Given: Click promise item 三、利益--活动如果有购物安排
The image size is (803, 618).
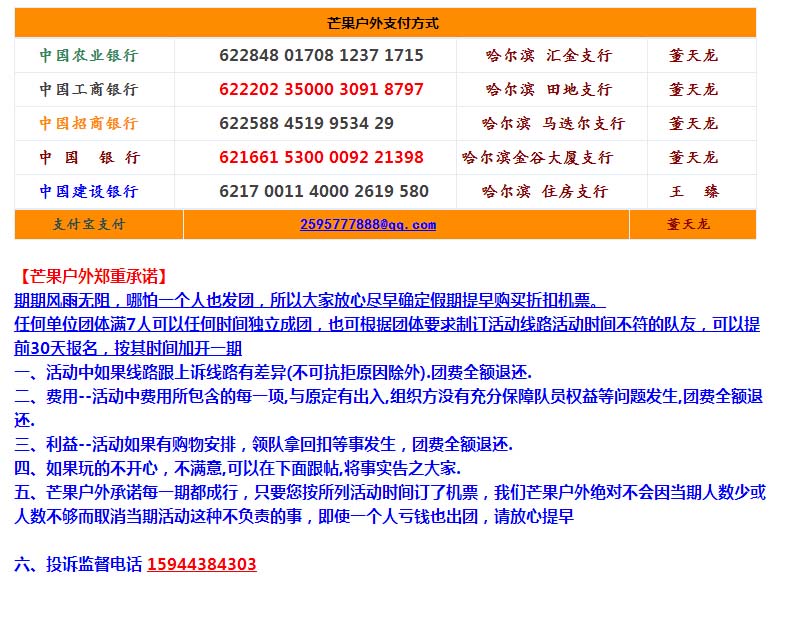Looking at the screenshot, I should pos(263,444).
